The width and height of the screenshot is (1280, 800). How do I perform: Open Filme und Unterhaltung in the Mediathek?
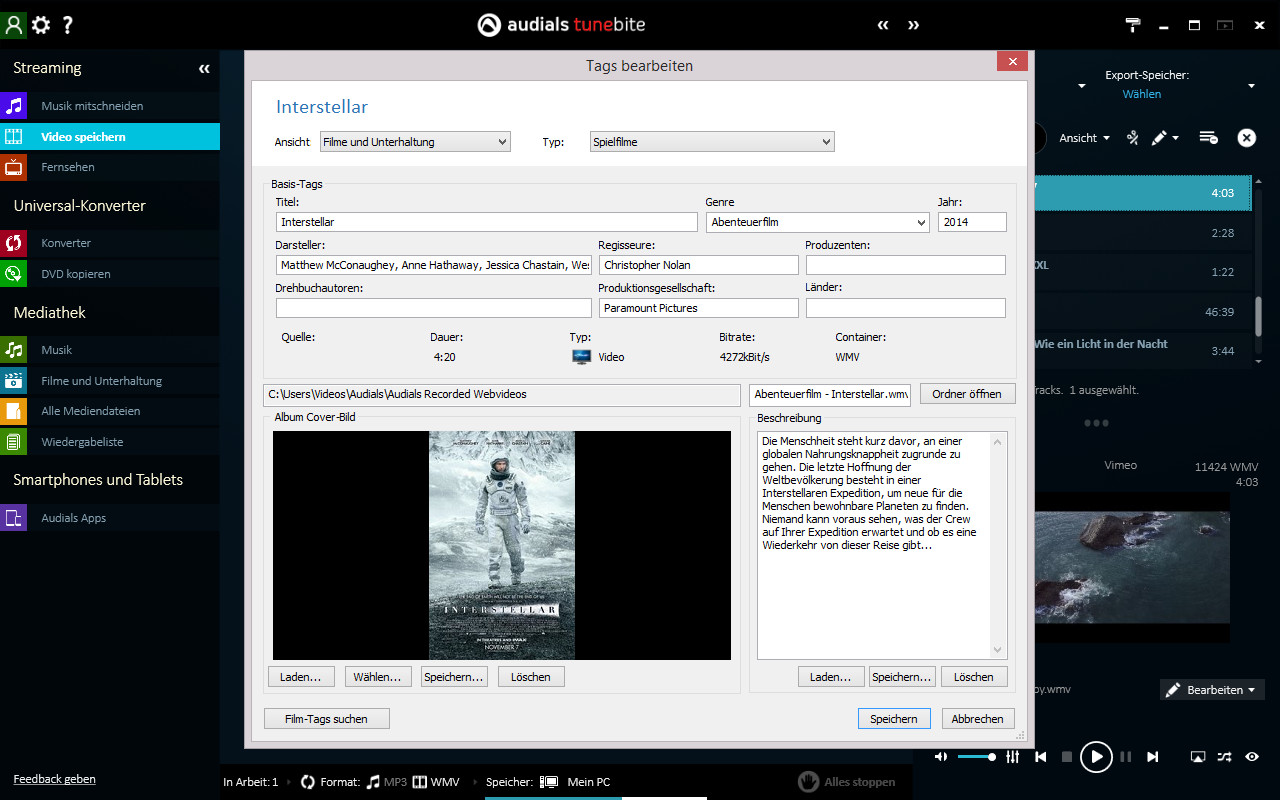pyautogui.click(x=101, y=381)
